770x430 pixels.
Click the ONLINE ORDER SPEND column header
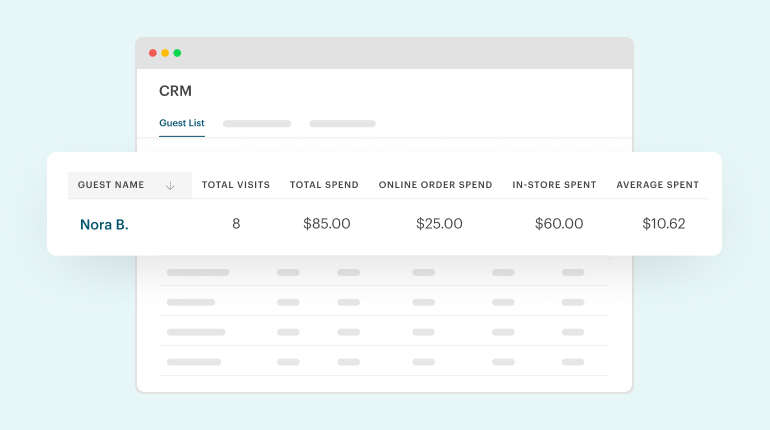tap(435, 185)
